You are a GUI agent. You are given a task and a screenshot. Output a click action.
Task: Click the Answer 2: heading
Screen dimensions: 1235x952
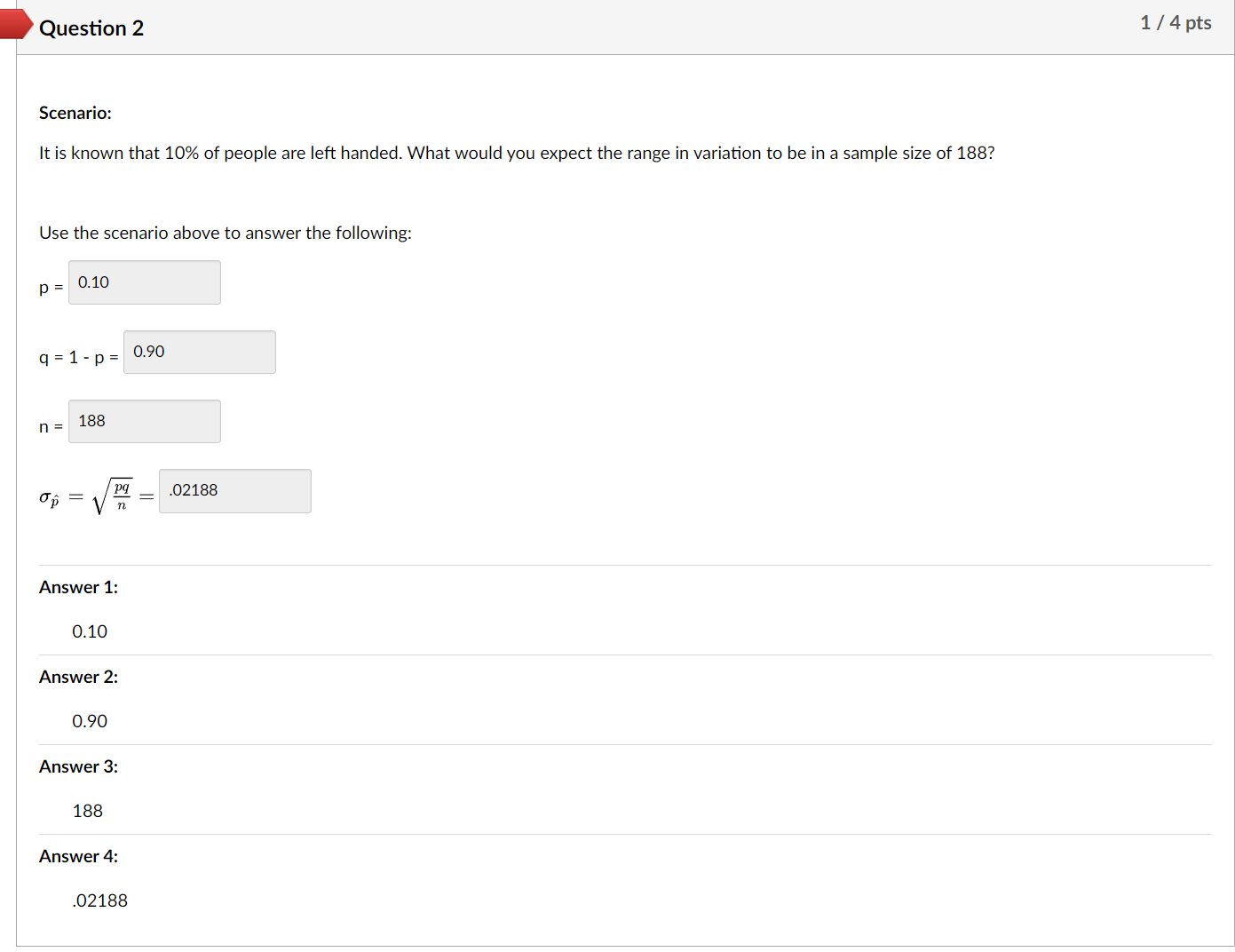[78, 677]
